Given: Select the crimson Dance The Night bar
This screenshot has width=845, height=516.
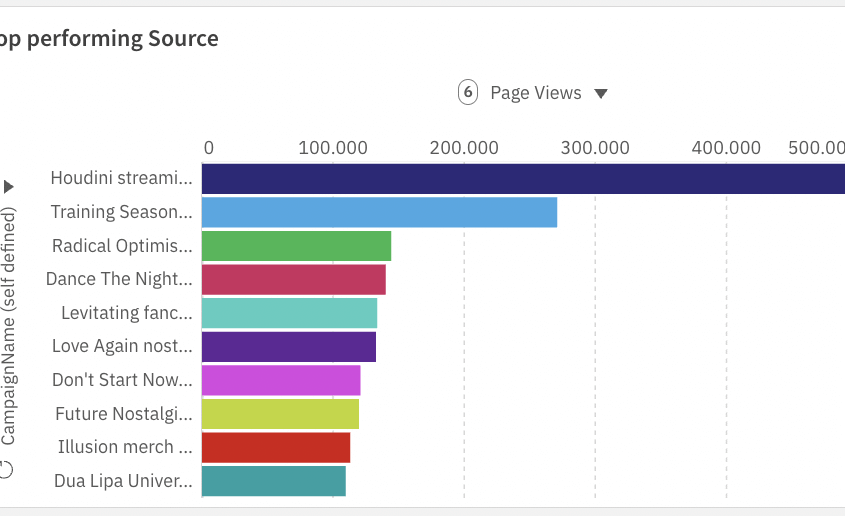Looking at the screenshot, I should click(x=293, y=279).
